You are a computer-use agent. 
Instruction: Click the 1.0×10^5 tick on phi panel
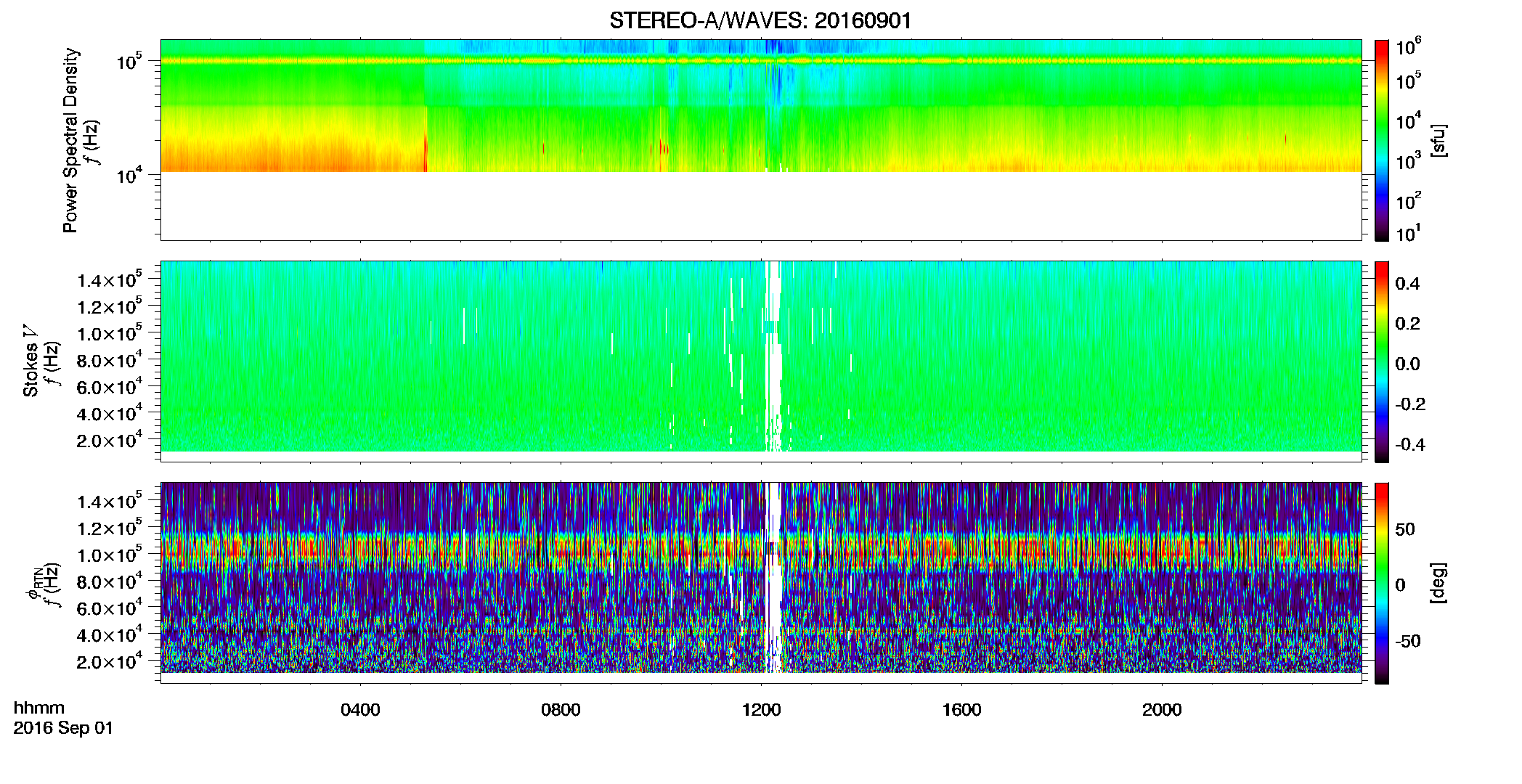[x=109, y=555]
